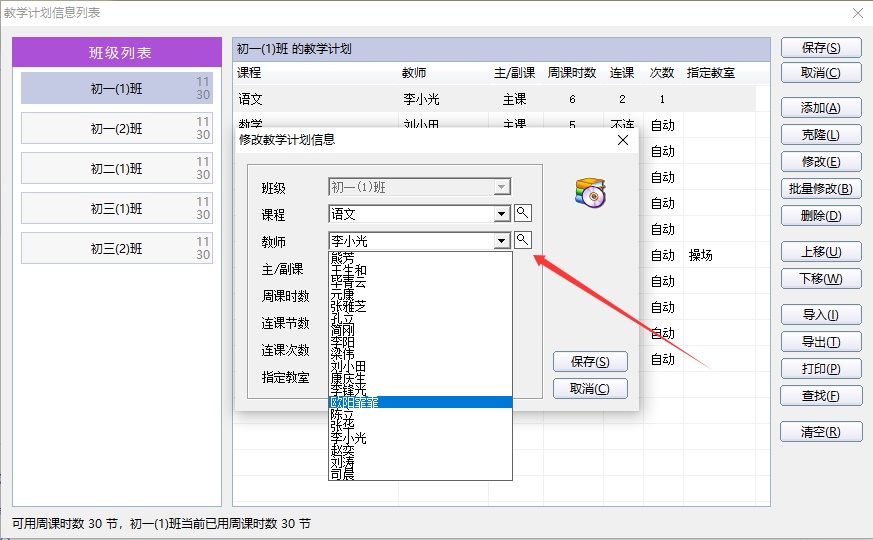The height and width of the screenshot is (540, 873).
Task: Select 王生和 from the teacher list
Action: [348, 270]
